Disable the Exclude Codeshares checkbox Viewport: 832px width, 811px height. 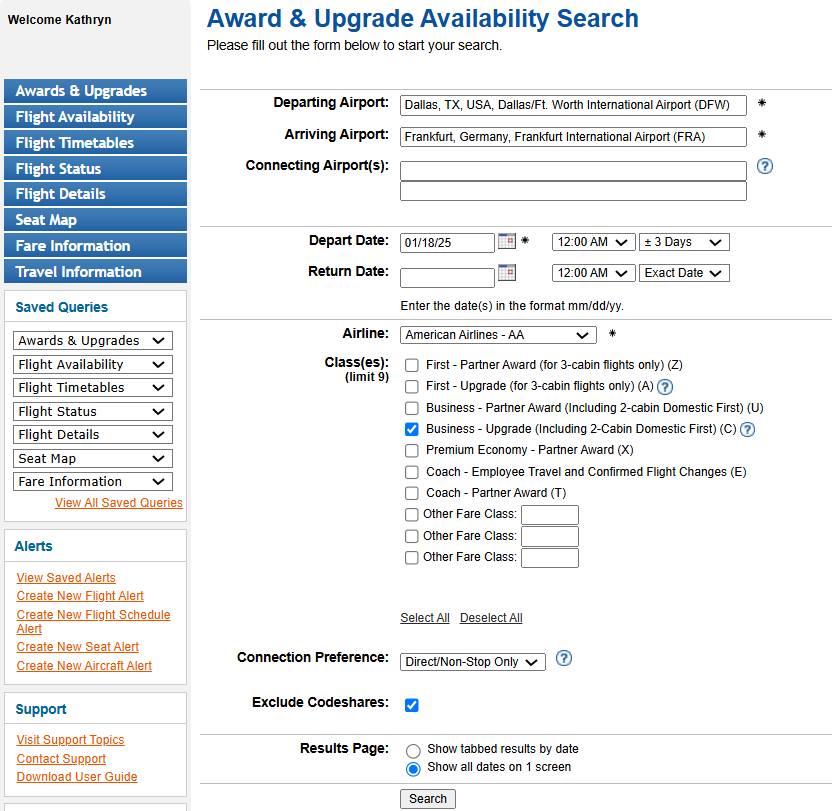coord(411,705)
